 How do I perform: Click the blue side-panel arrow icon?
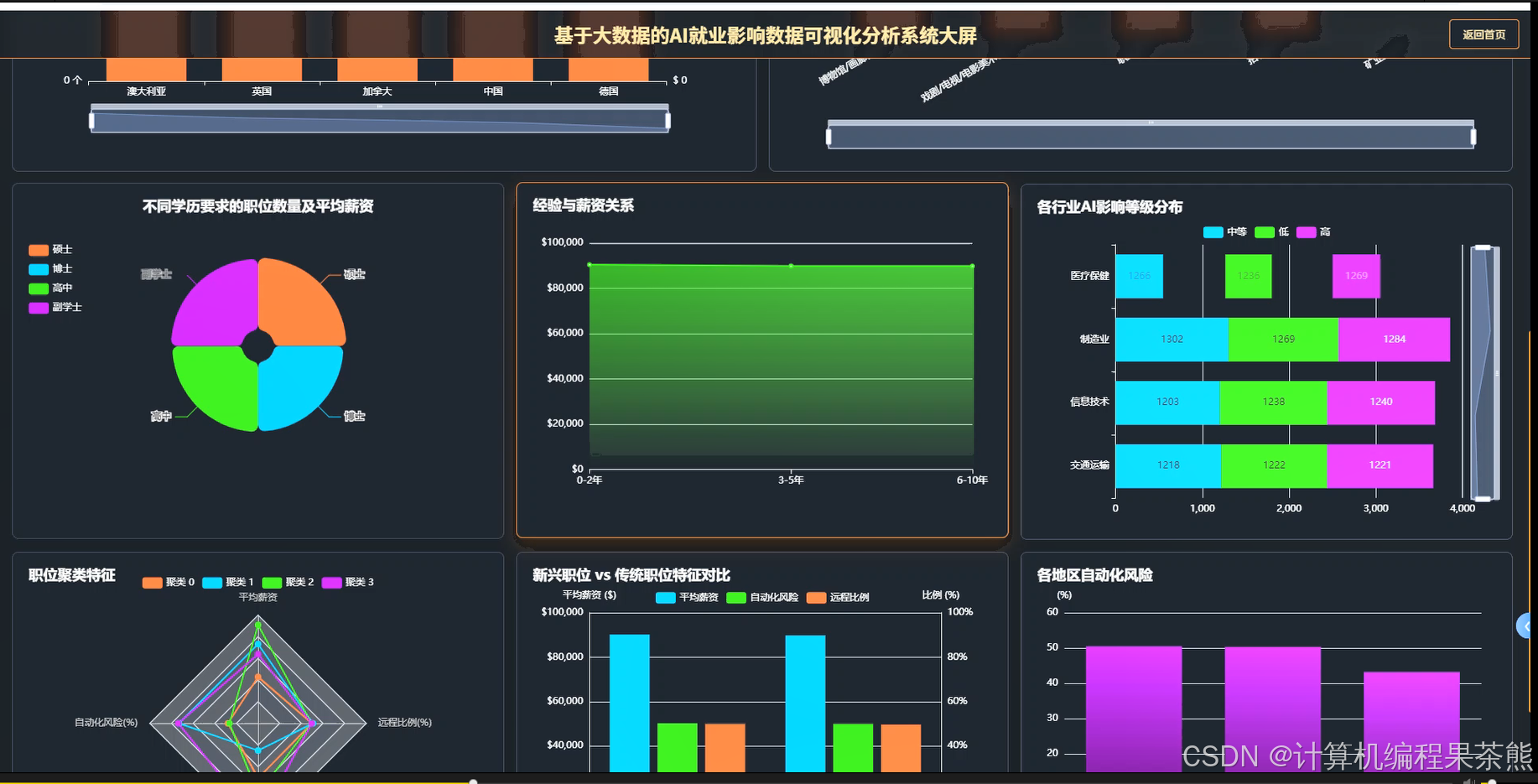point(1525,626)
